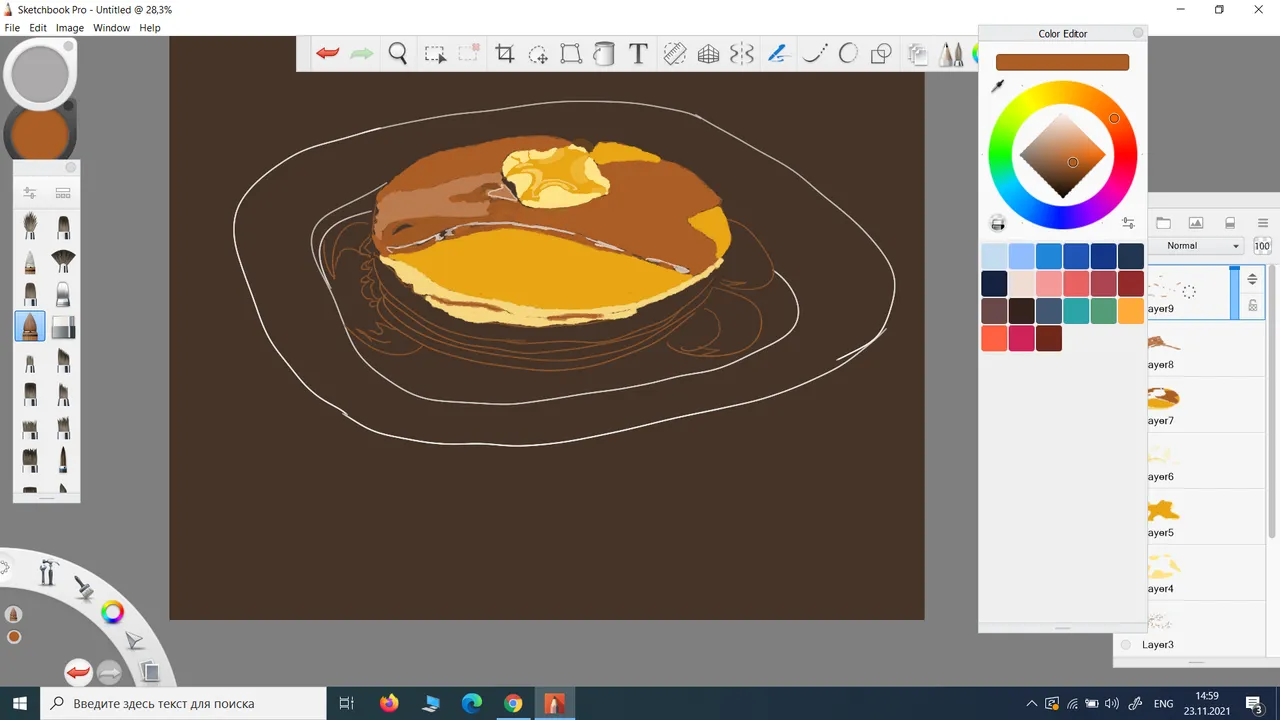This screenshot has width=1280, height=720.
Task: Pick the orange swatch in color palette
Action: pyautogui.click(x=1131, y=311)
